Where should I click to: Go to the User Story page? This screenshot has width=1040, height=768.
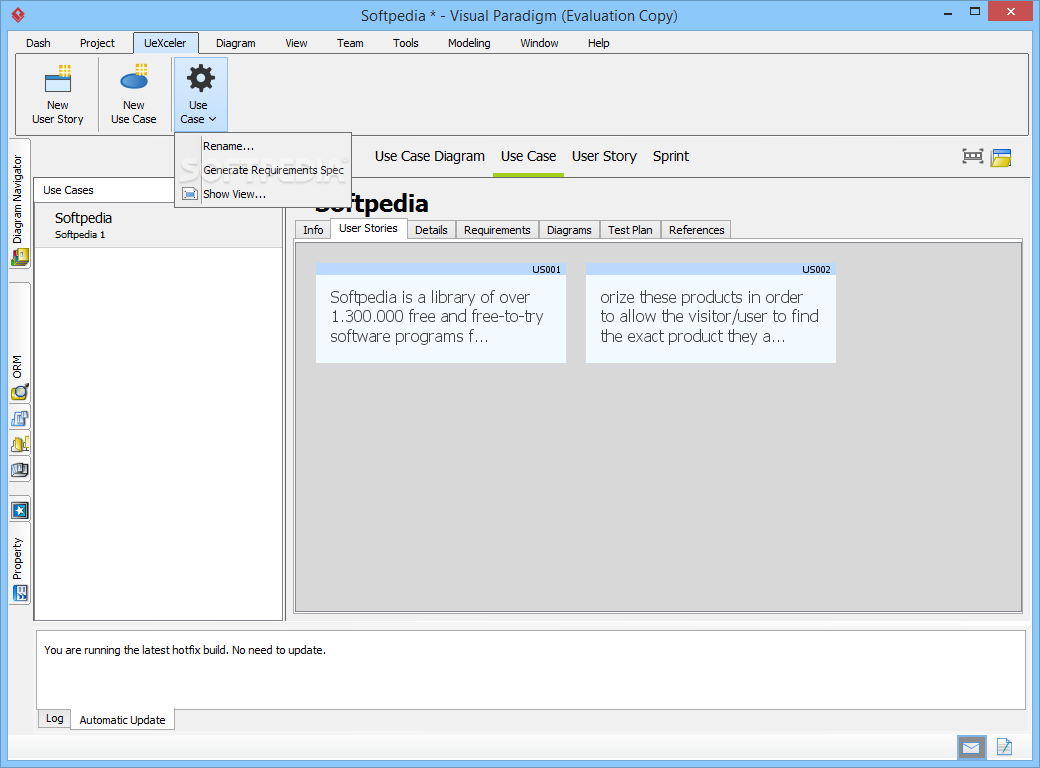pyautogui.click(x=604, y=157)
